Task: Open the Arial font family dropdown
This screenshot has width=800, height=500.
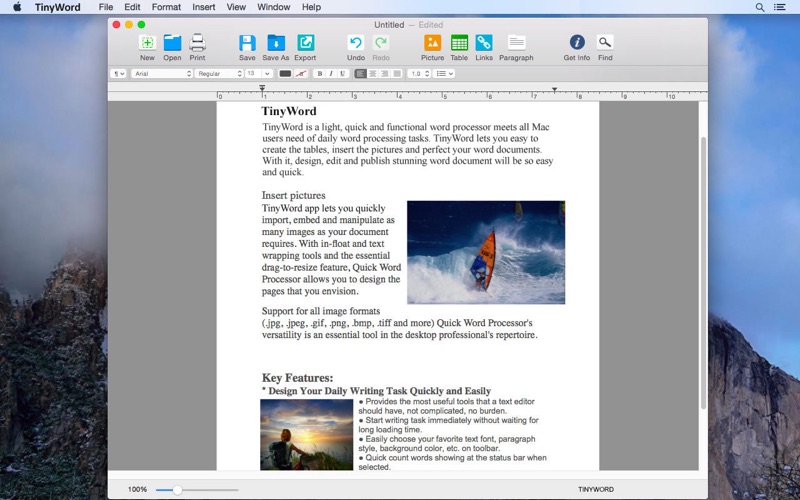Action: [162, 74]
